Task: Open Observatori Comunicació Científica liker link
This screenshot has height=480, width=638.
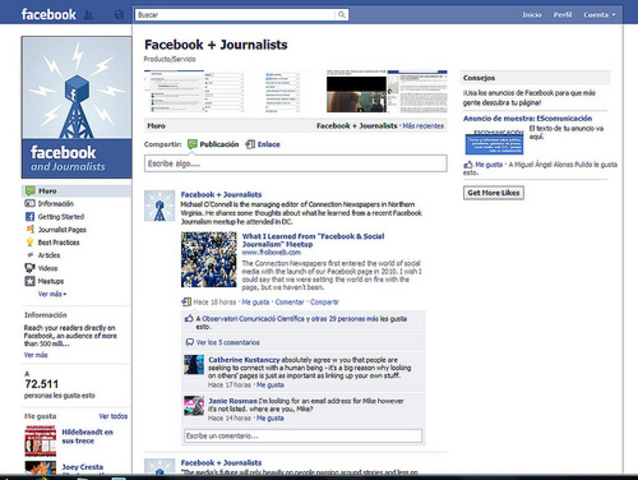Action: (x=252, y=319)
